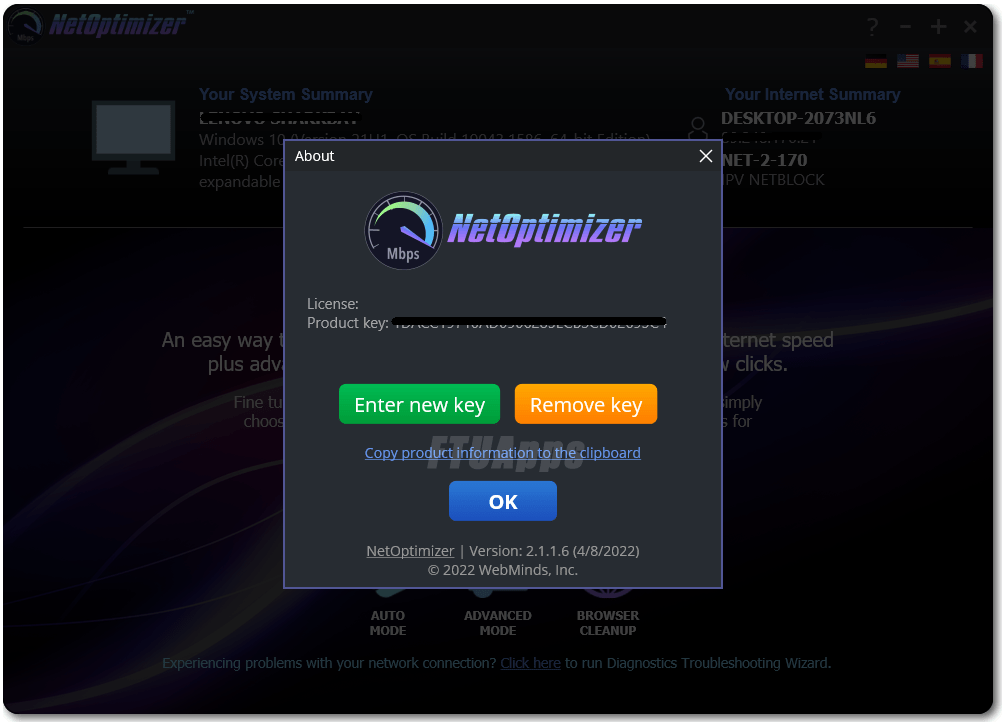Select the US flag for English
The image size is (1002, 722).
click(907, 61)
